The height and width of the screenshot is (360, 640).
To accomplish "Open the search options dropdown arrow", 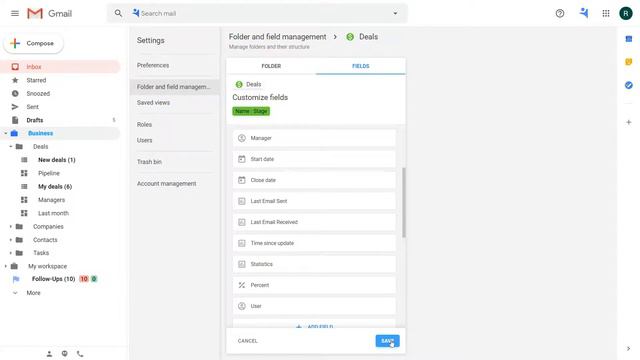I will tap(395, 13).
